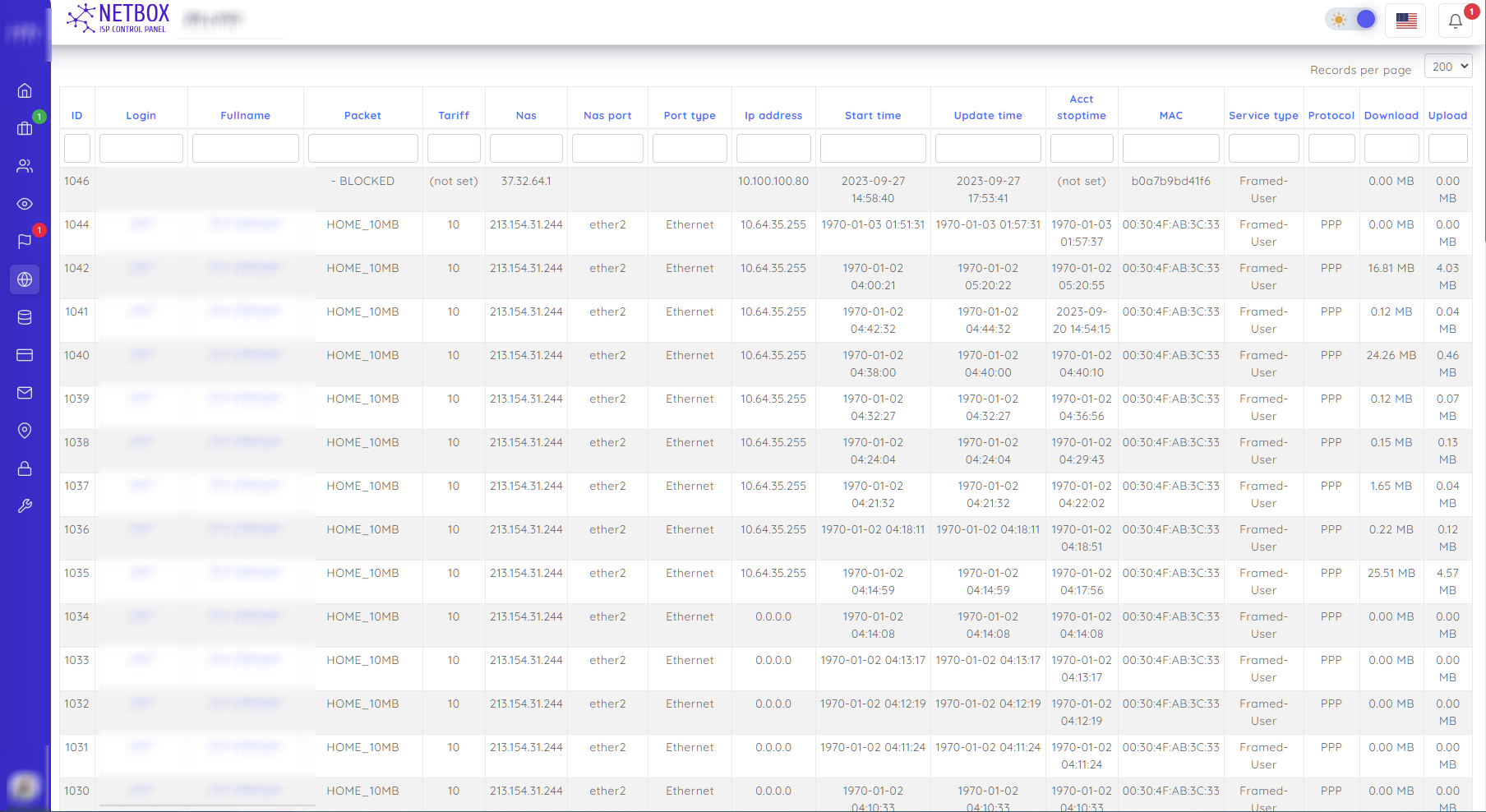Click the Download column header
Screen dimensions: 1486x812
click(x=1391, y=116)
